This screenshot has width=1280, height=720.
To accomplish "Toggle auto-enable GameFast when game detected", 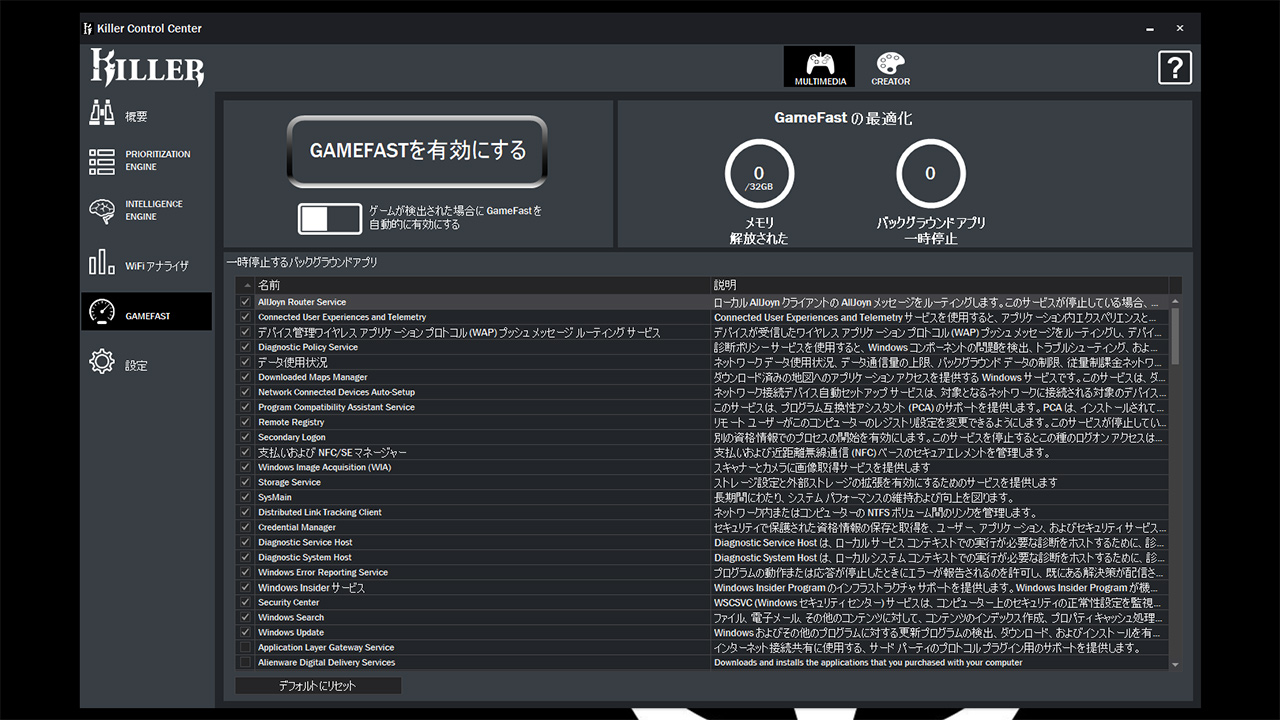I will [x=330, y=218].
